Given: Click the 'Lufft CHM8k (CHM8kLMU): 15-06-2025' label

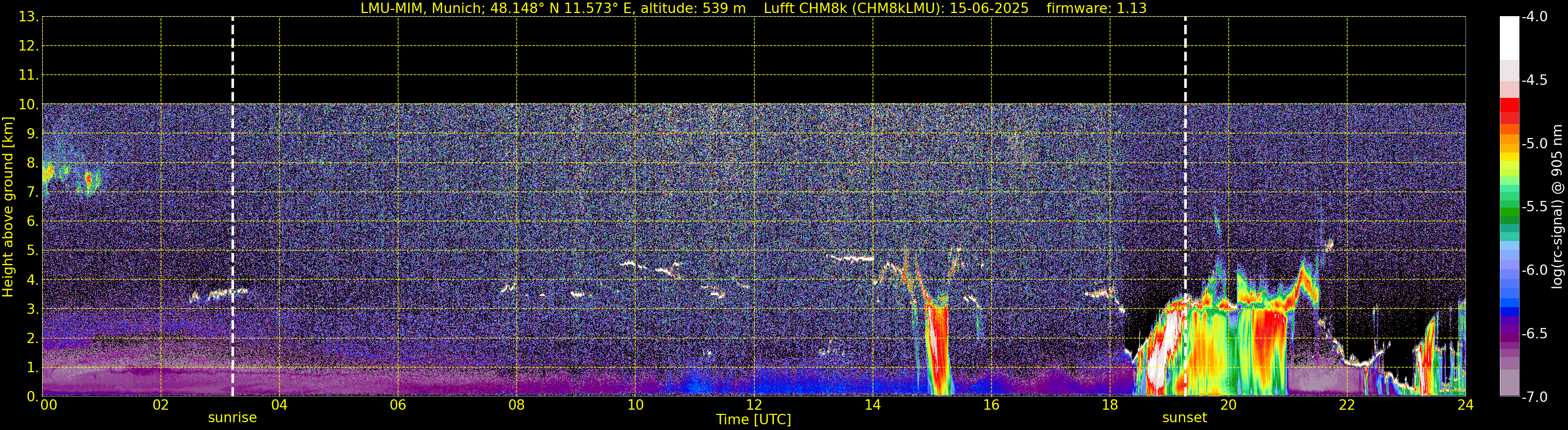Looking at the screenshot, I should [896, 8].
